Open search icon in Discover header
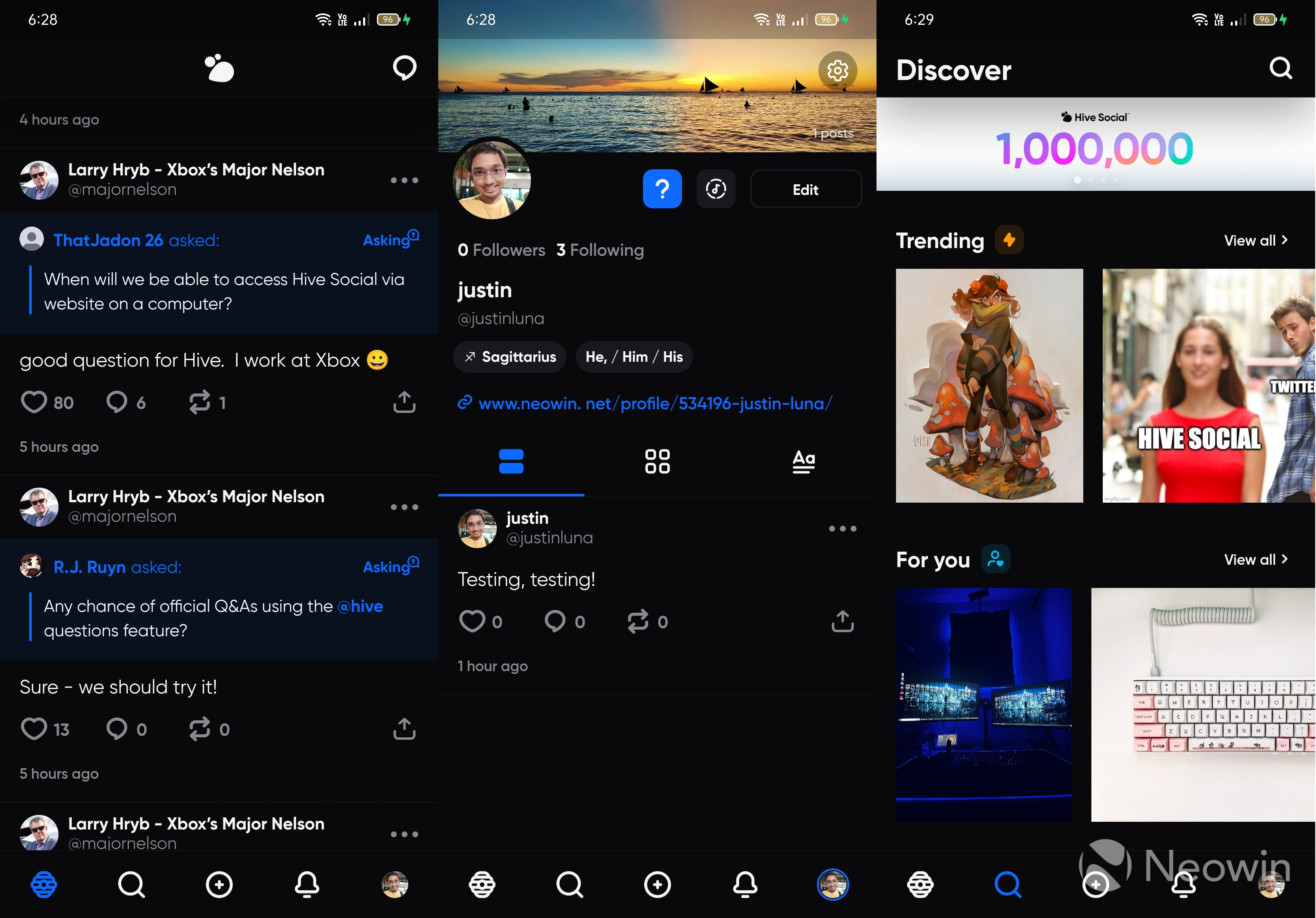Screen dimensions: 1316x918 click(1281, 68)
